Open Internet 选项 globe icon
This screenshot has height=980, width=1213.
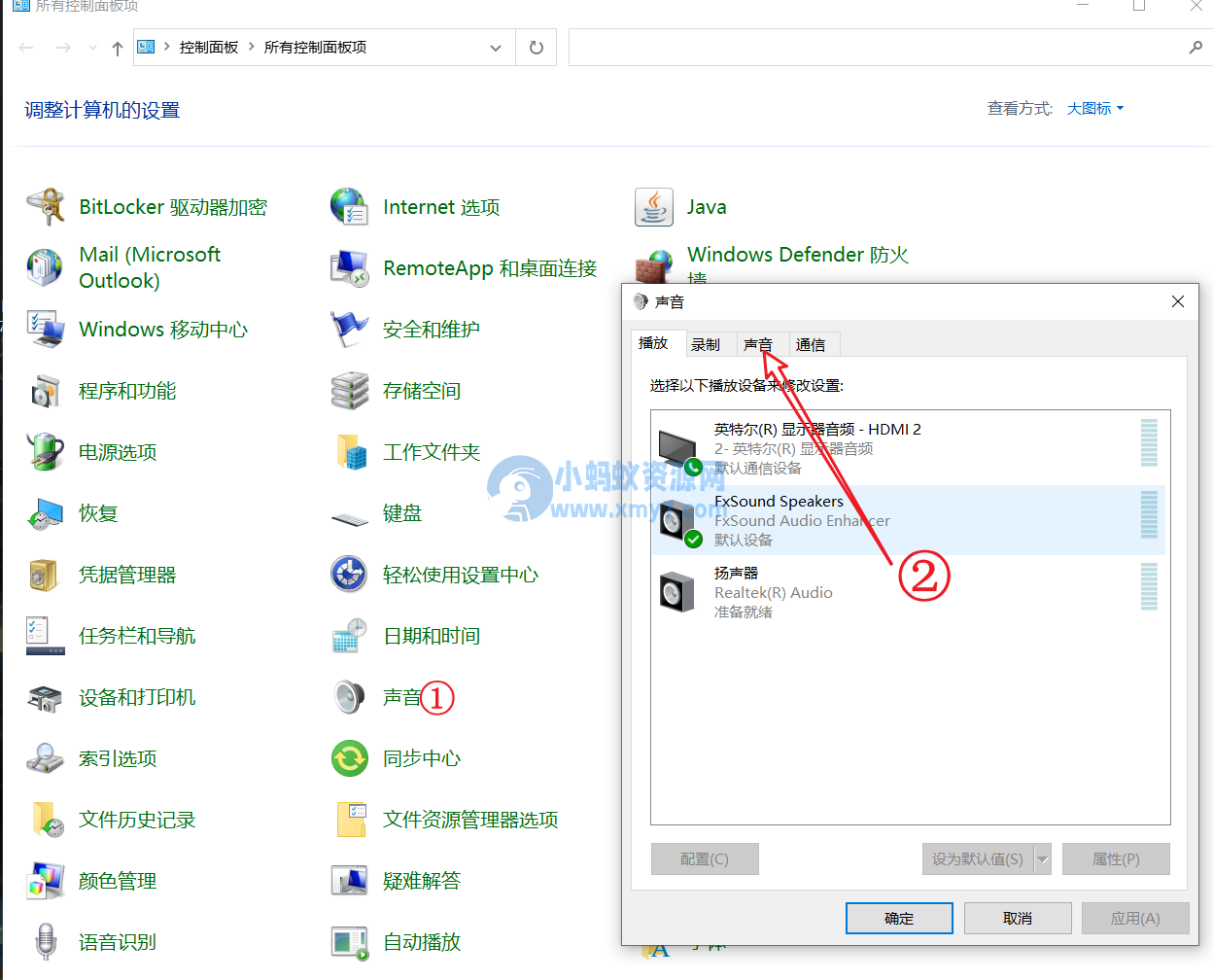click(350, 207)
